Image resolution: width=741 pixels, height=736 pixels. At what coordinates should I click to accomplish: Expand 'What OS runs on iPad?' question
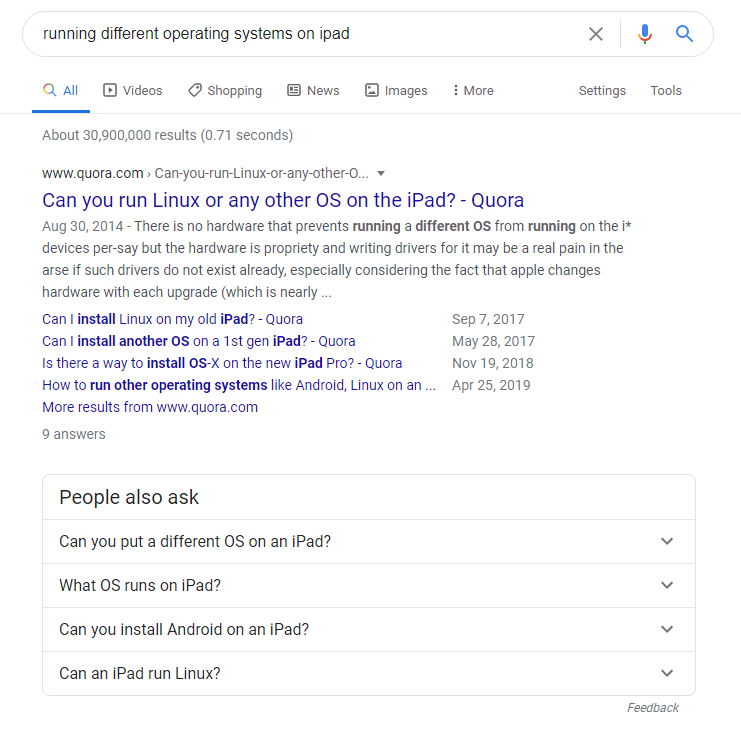pos(369,585)
